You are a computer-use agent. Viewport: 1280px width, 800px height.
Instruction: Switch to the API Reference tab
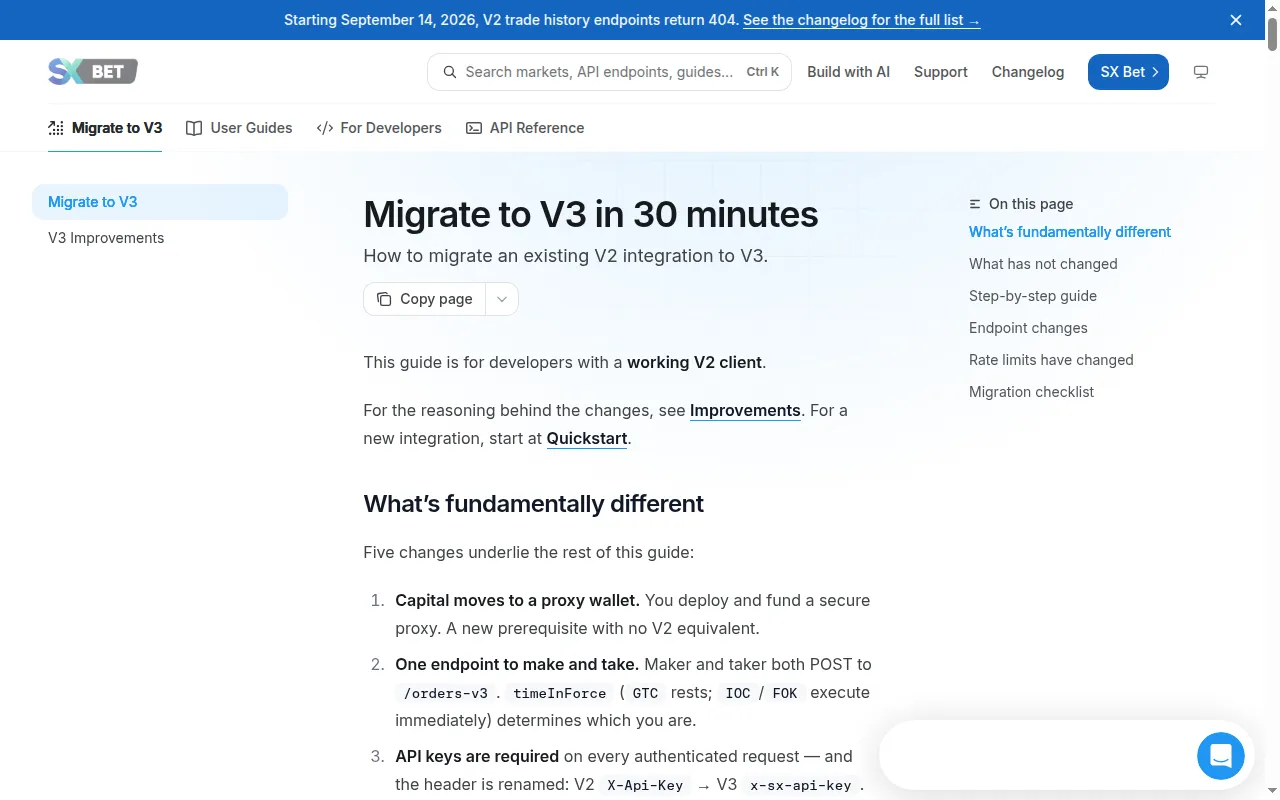click(525, 128)
